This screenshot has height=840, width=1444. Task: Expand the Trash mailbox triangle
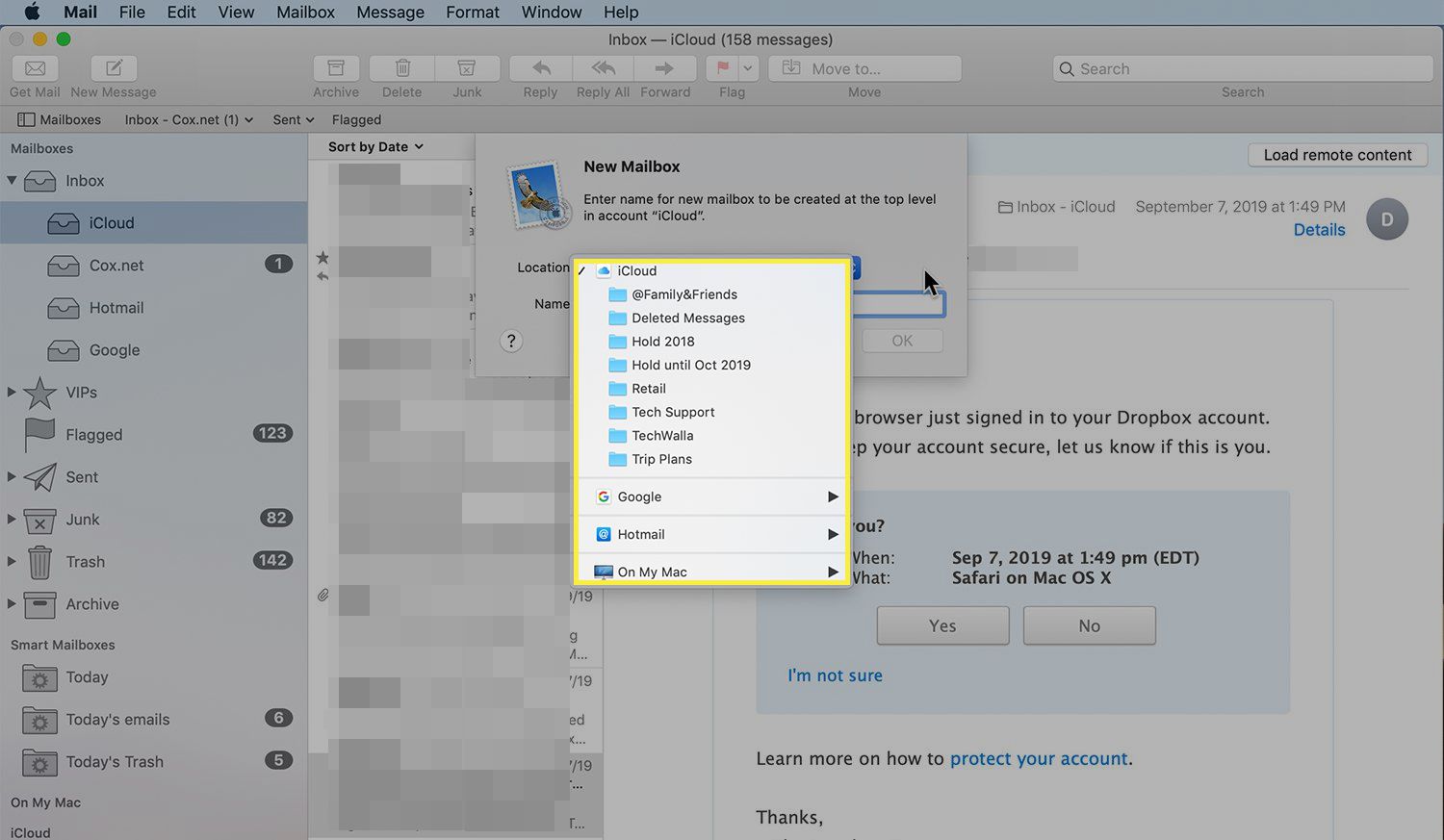tap(12, 561)
